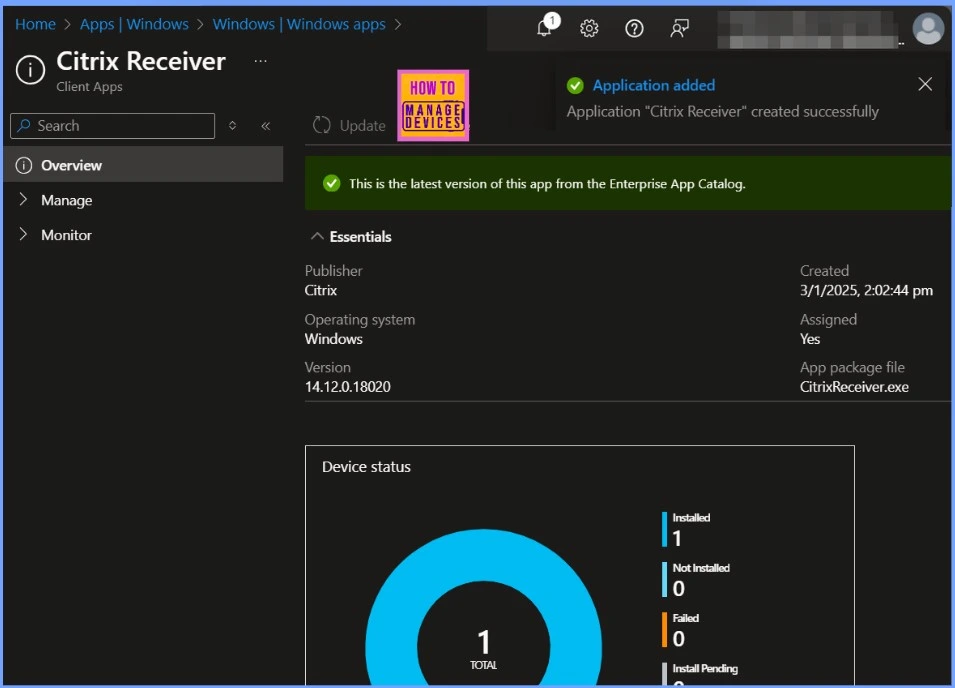Click the Not Installed status legend entry
The width and height of the screenshot is (955, 688).
coord(696,579)
